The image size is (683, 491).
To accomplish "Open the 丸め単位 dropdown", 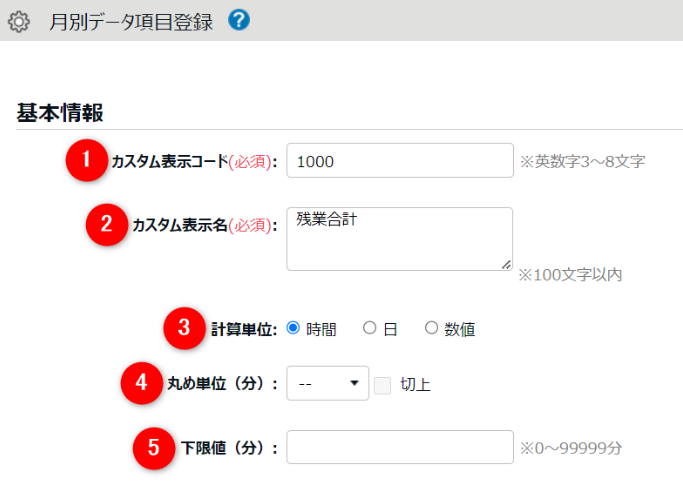I will coord(328,383).
